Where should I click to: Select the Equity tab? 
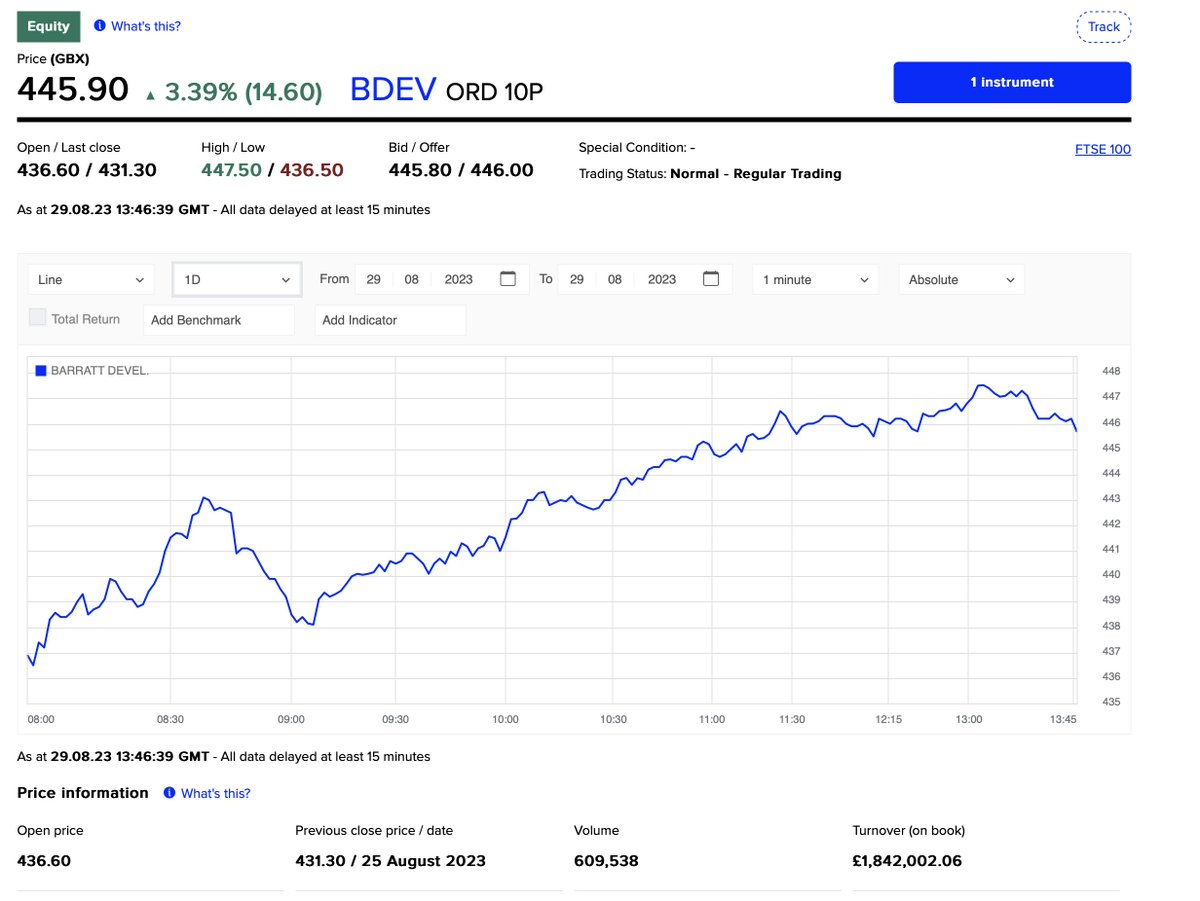pyautogui.click(x=47, y=26)
